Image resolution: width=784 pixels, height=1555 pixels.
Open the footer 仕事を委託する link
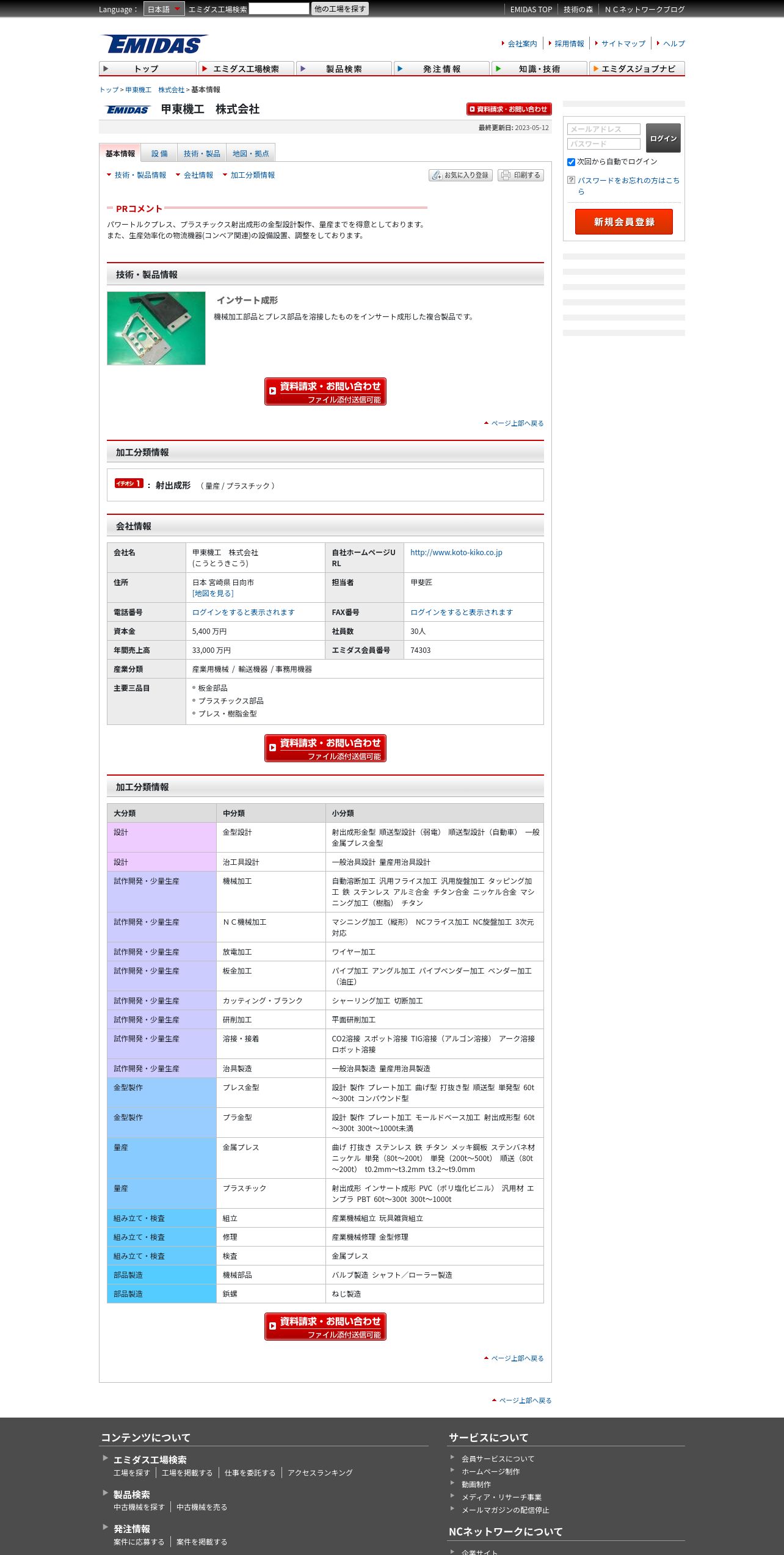point(250,1473)
